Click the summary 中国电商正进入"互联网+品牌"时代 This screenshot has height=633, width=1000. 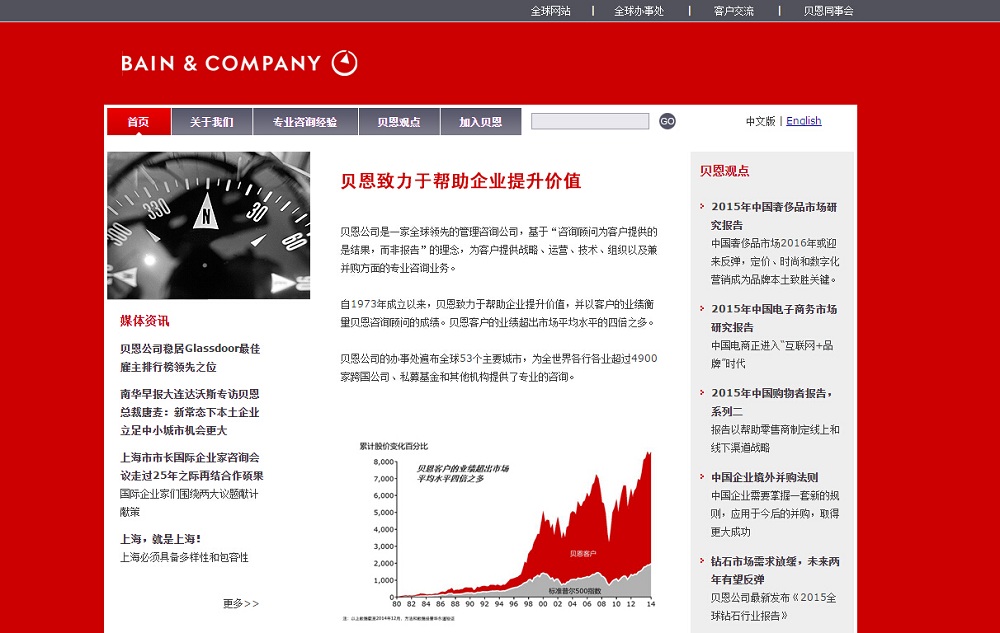pyautogui.click(x=772, y=354)
